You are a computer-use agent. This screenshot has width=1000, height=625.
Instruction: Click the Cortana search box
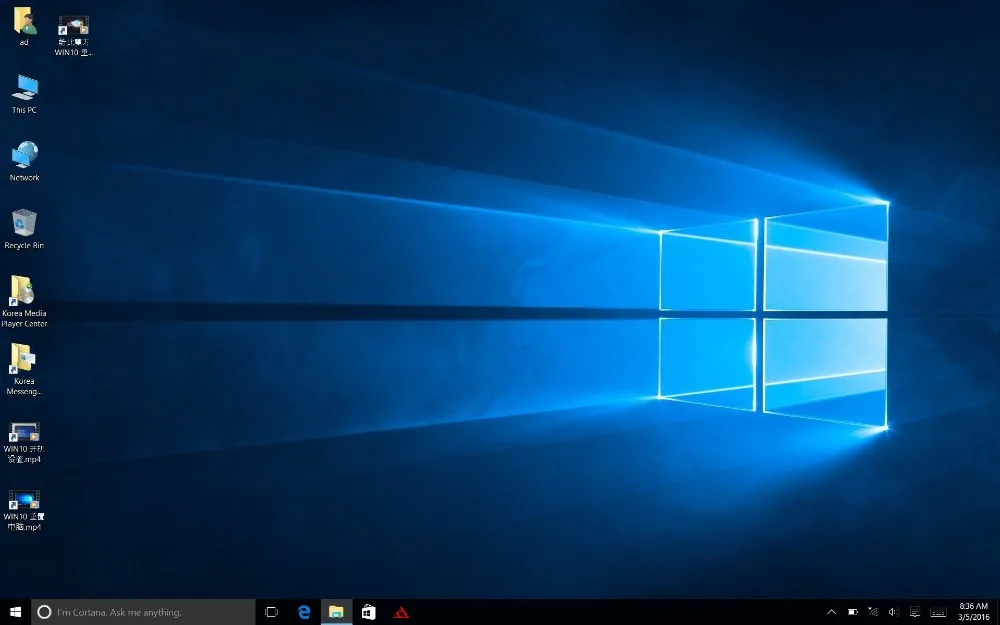click(143, 612)
